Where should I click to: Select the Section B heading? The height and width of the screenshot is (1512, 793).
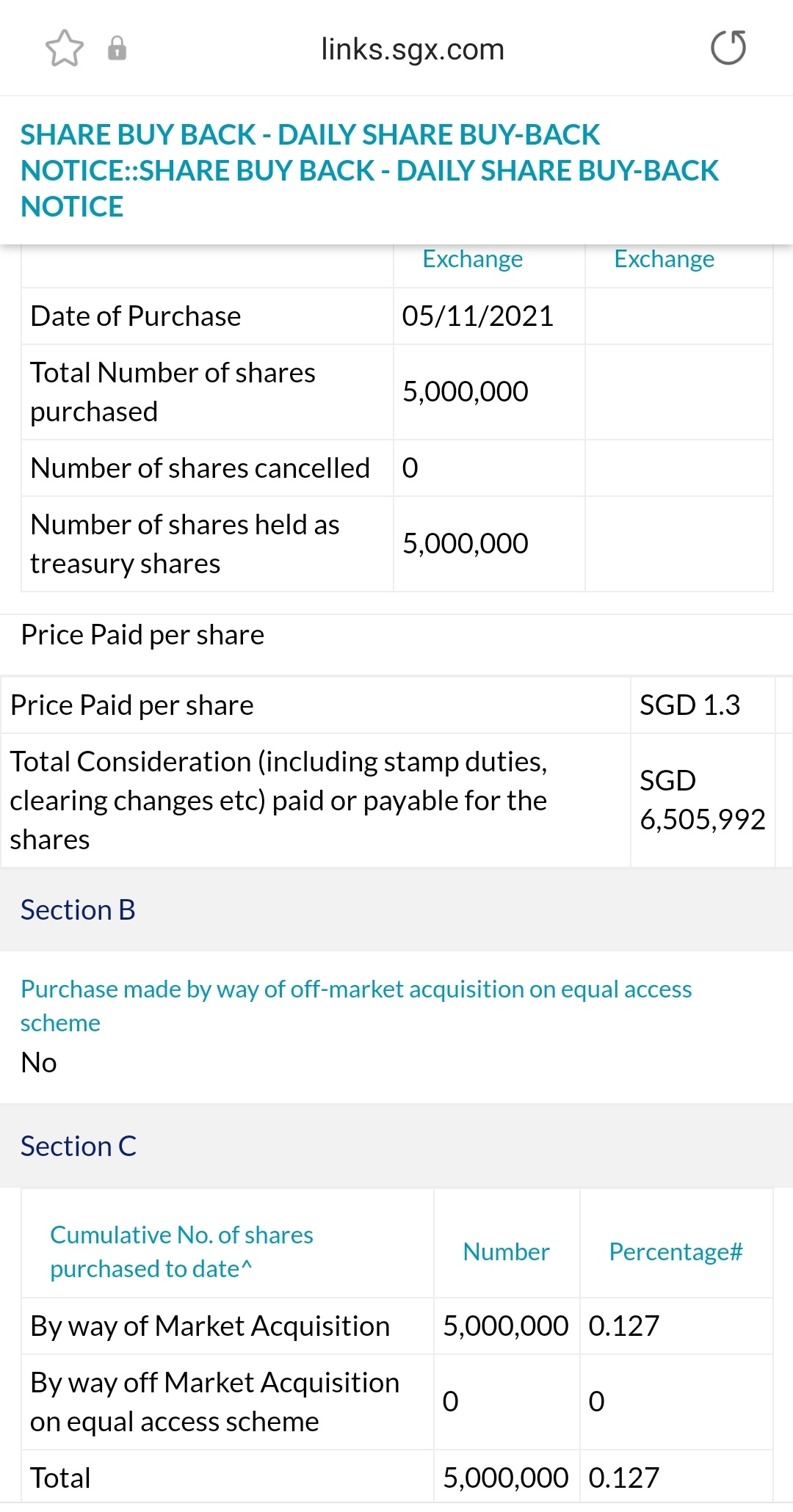tap(78, 910)
